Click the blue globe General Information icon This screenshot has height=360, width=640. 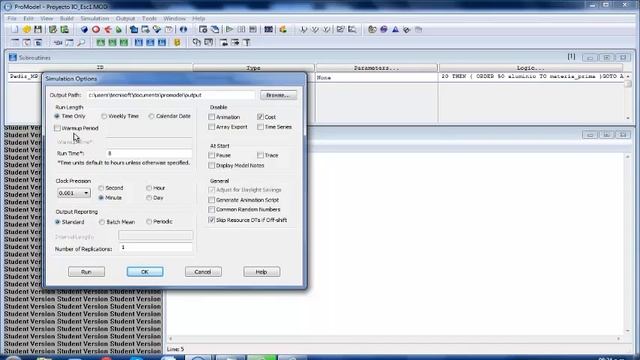pyautogui.click(x=183, y=29)
